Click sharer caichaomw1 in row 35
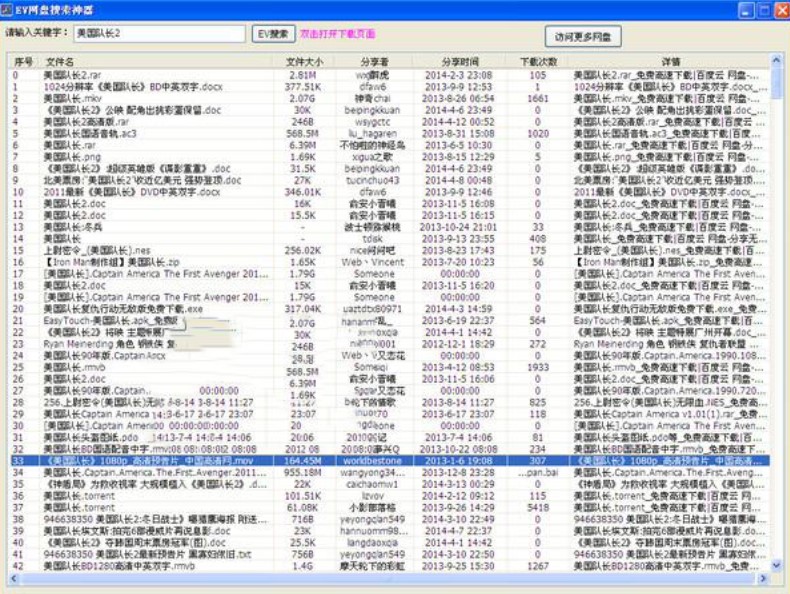Screen dimensions: 790x594 pos(372,484)
